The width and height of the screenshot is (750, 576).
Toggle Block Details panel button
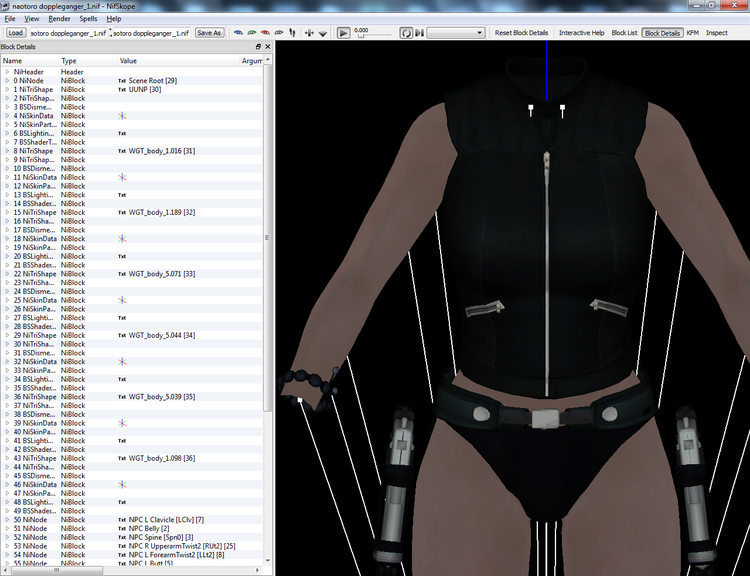pos(662,33)
